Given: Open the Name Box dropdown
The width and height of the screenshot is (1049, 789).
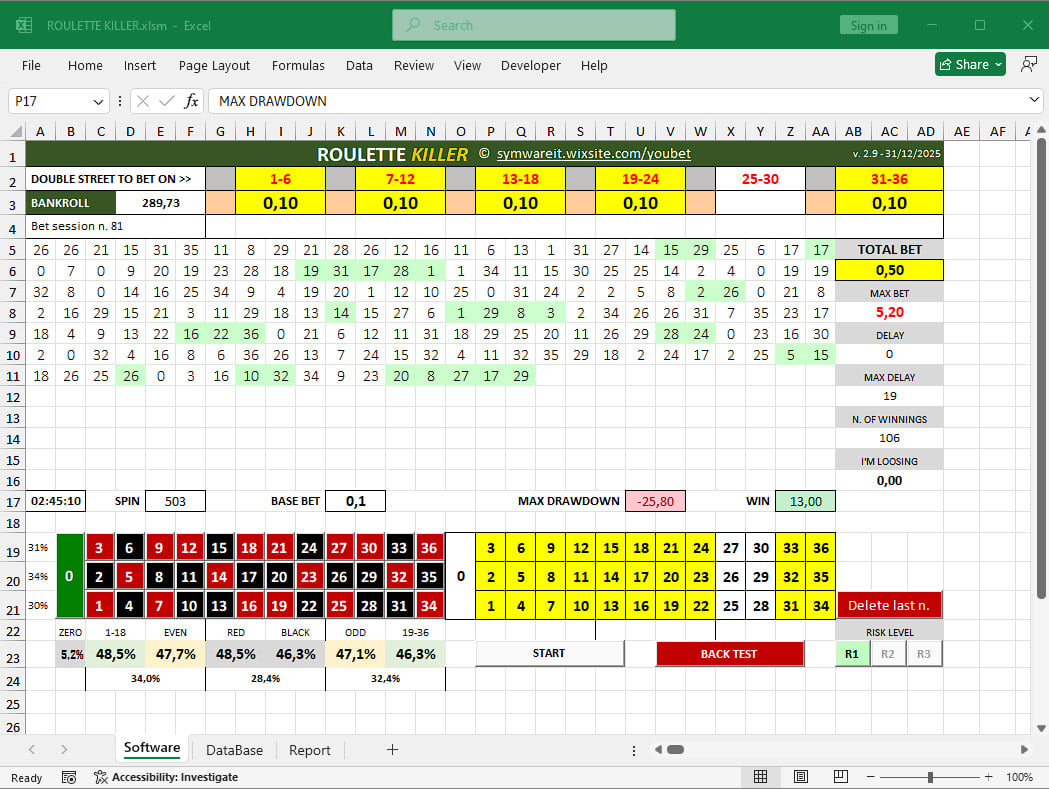Looking at the screenshot, I should click(98, 102).
